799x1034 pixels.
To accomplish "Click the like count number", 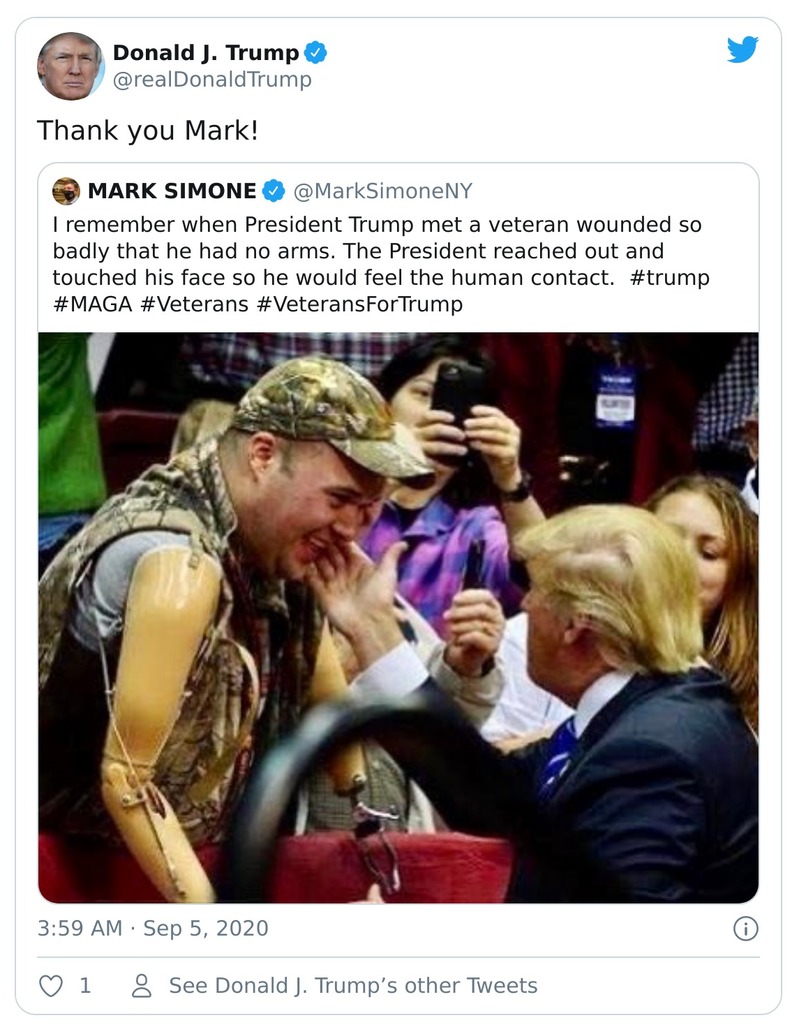I will (88, 985).
